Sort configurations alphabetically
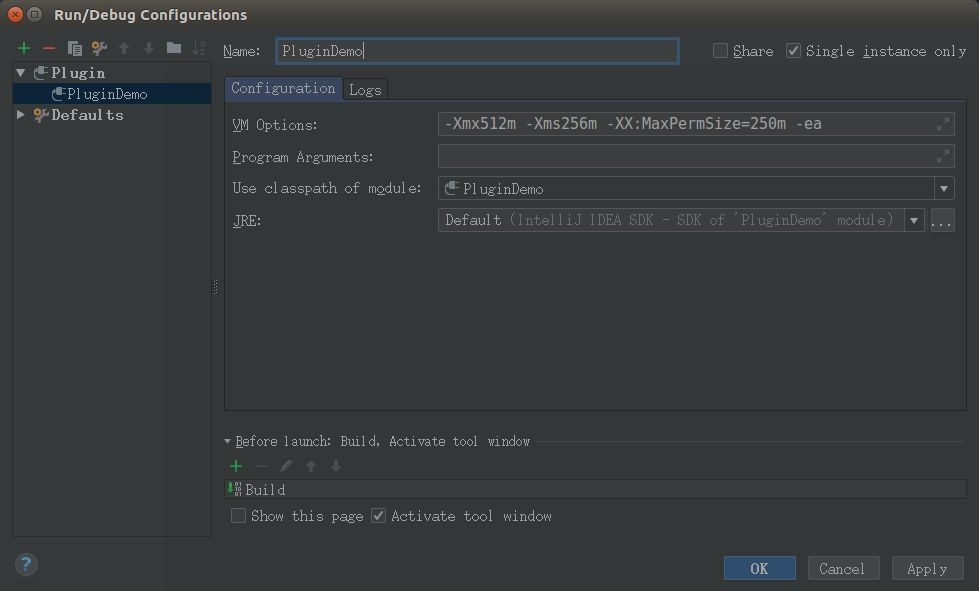979x591 pixels. click(x=199, y=48)
